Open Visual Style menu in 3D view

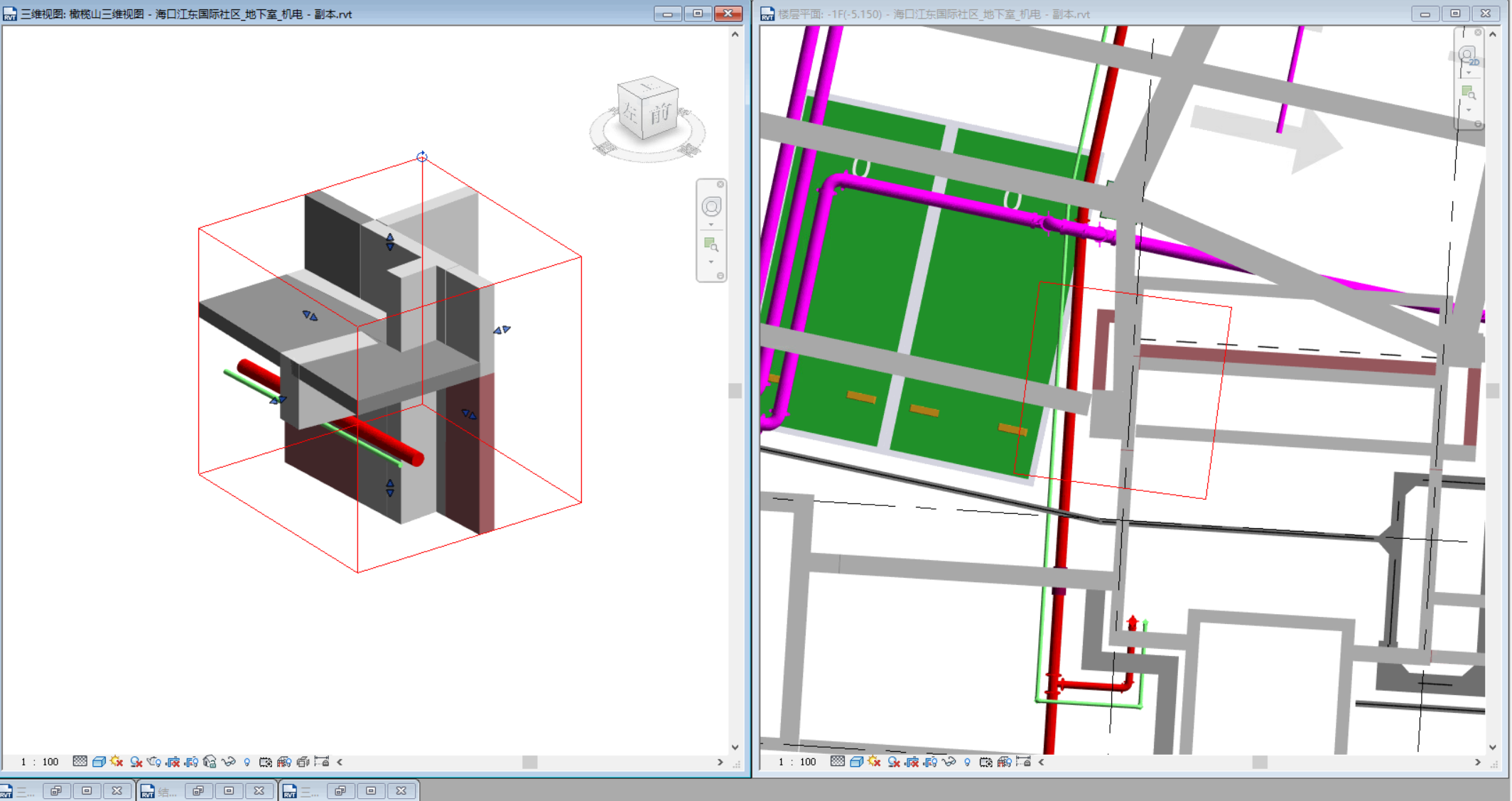pyautogui.click(x=99, y=762)
